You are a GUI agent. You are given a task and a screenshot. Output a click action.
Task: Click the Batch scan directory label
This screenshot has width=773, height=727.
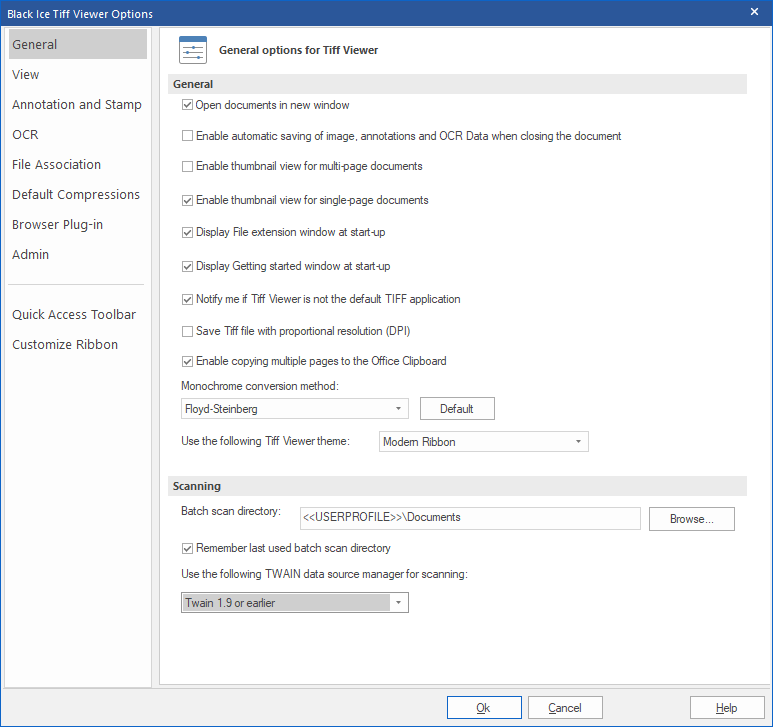pos(231,511)
